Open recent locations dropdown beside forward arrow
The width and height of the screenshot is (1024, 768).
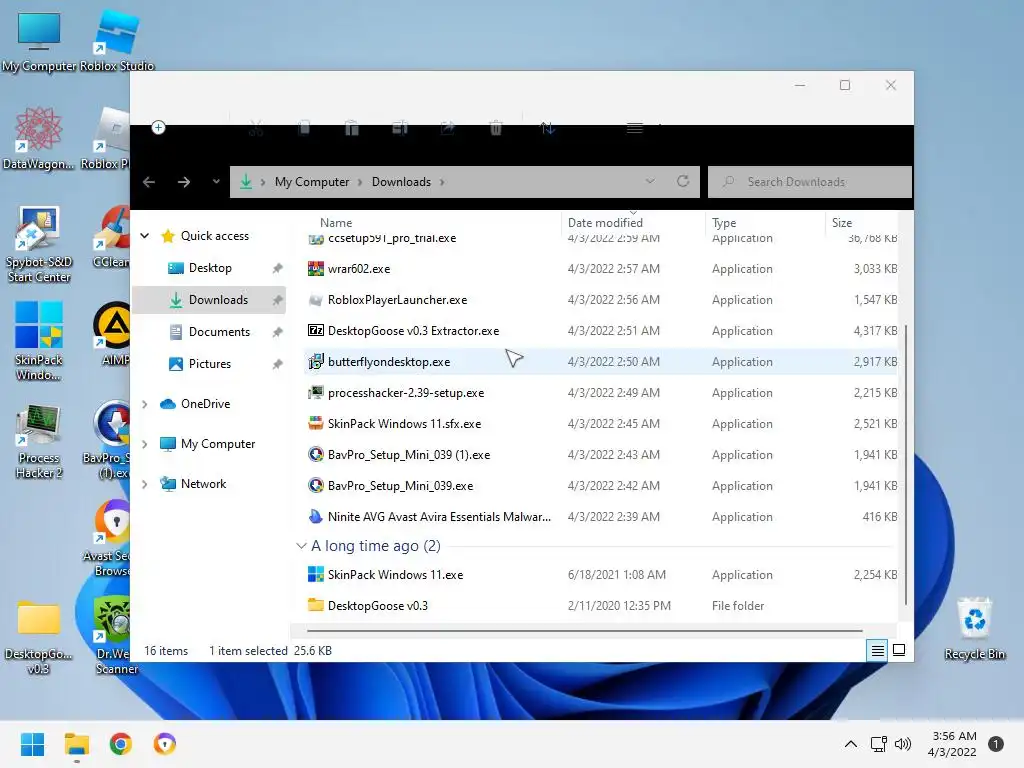click(216, 182)
